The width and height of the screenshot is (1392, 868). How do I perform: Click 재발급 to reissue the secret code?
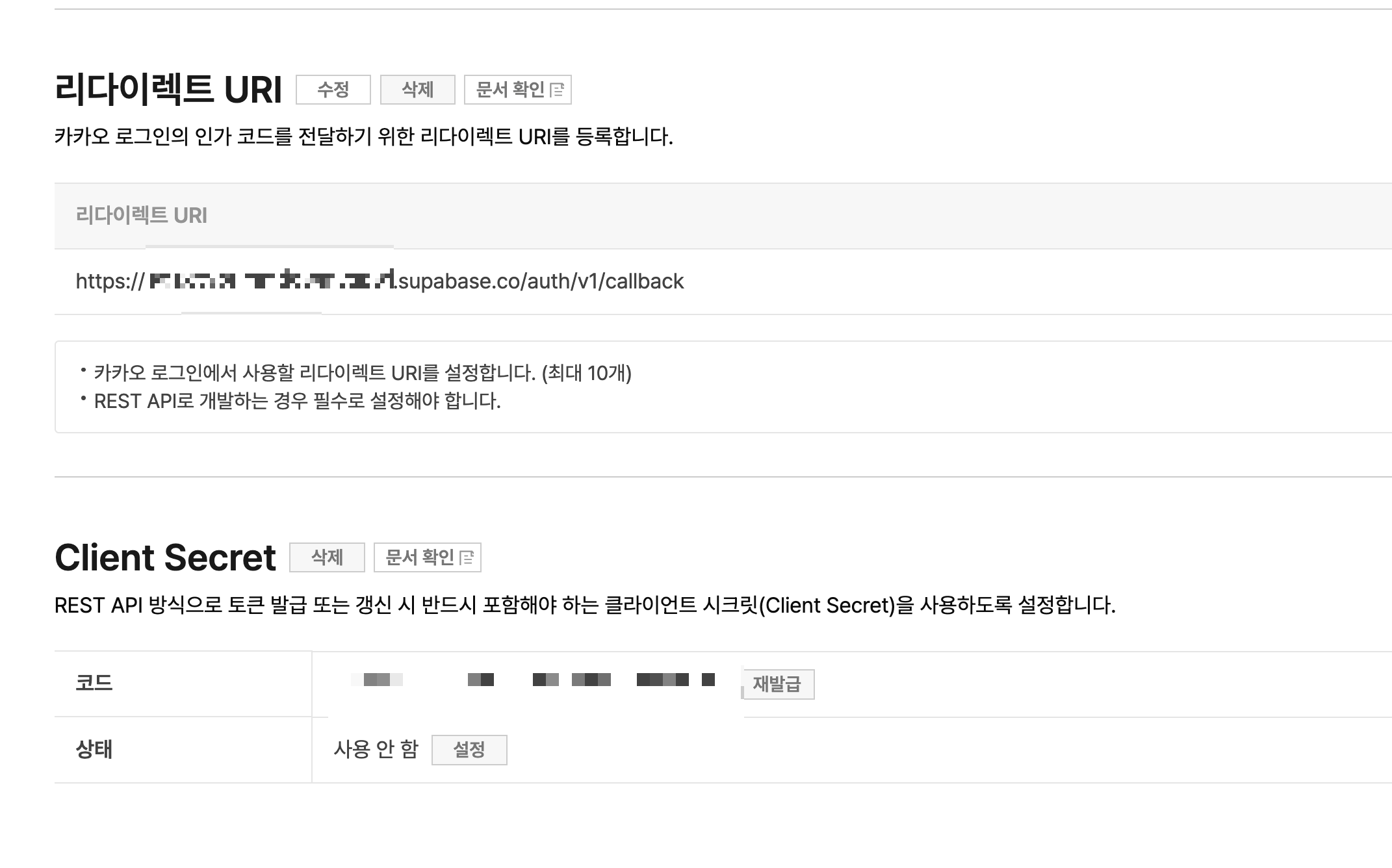[x=777, y=684]
